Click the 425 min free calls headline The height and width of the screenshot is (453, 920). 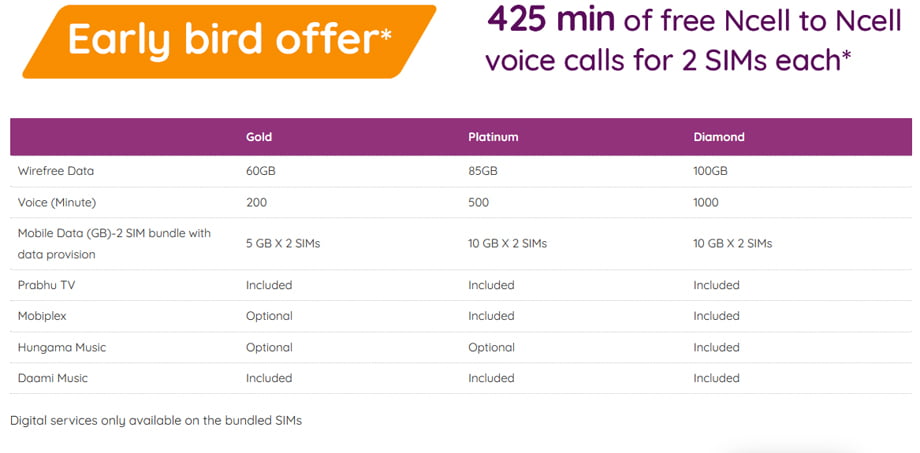coord(668,39)
